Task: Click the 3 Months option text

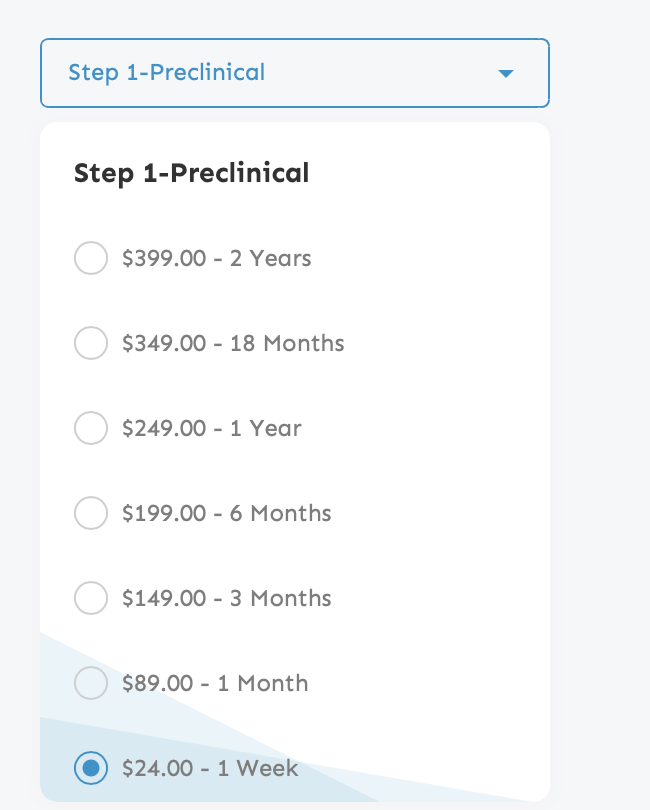Action: (225, 598)
